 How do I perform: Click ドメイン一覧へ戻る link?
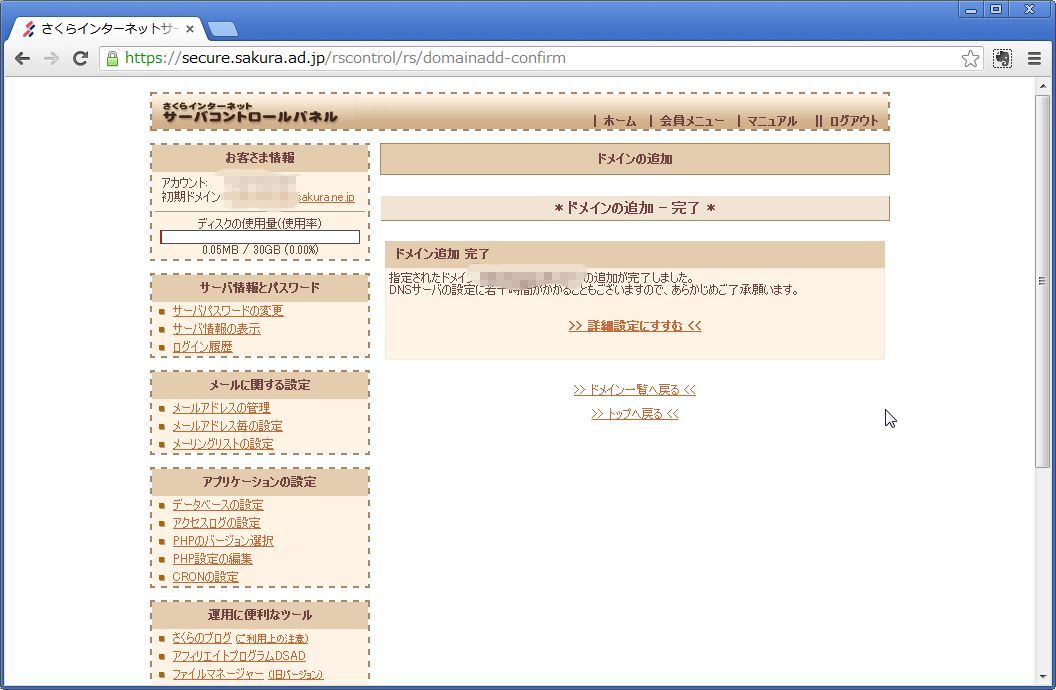634,390
